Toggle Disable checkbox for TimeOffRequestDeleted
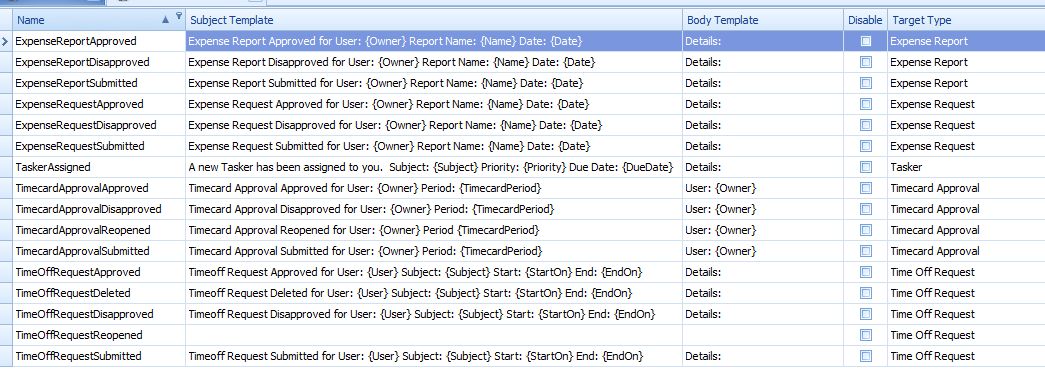Screen dimensions: 1045x373 [865, 293]
